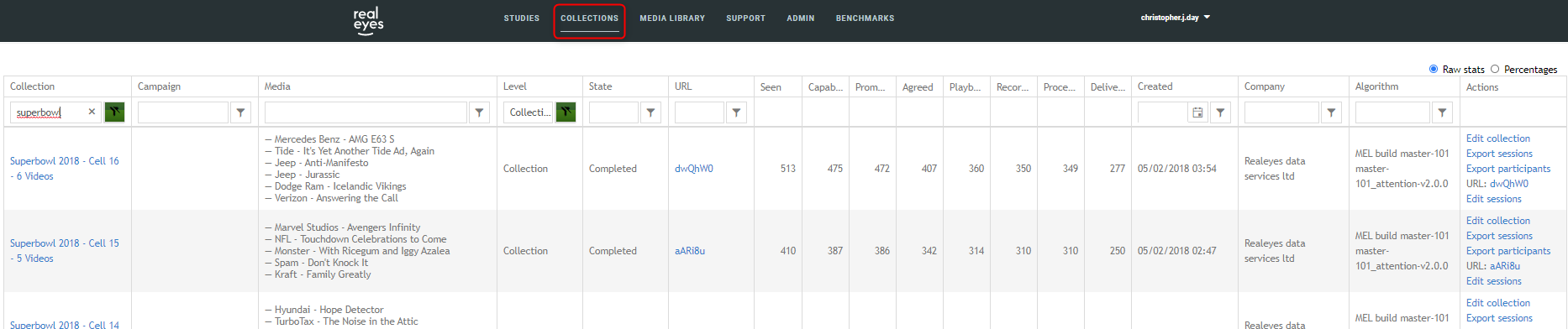1568x329 pixels.
Task: Click Edit collection for Cell 15 row
Action: click(1498, 221)
